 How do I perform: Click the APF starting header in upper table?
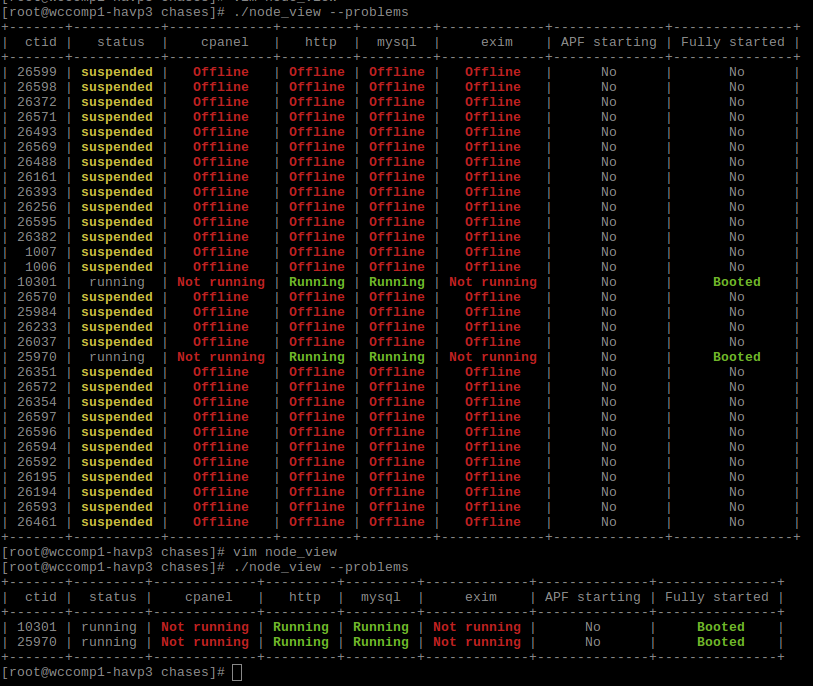[608, 42]
